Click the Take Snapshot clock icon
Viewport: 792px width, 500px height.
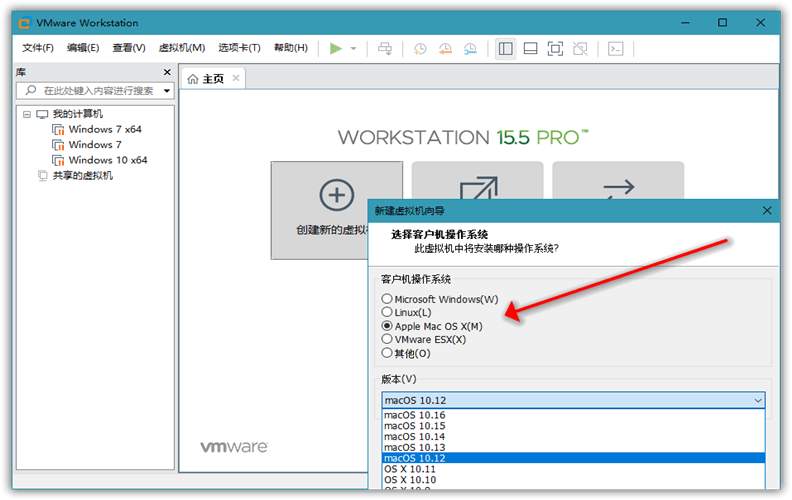[420, 48]
